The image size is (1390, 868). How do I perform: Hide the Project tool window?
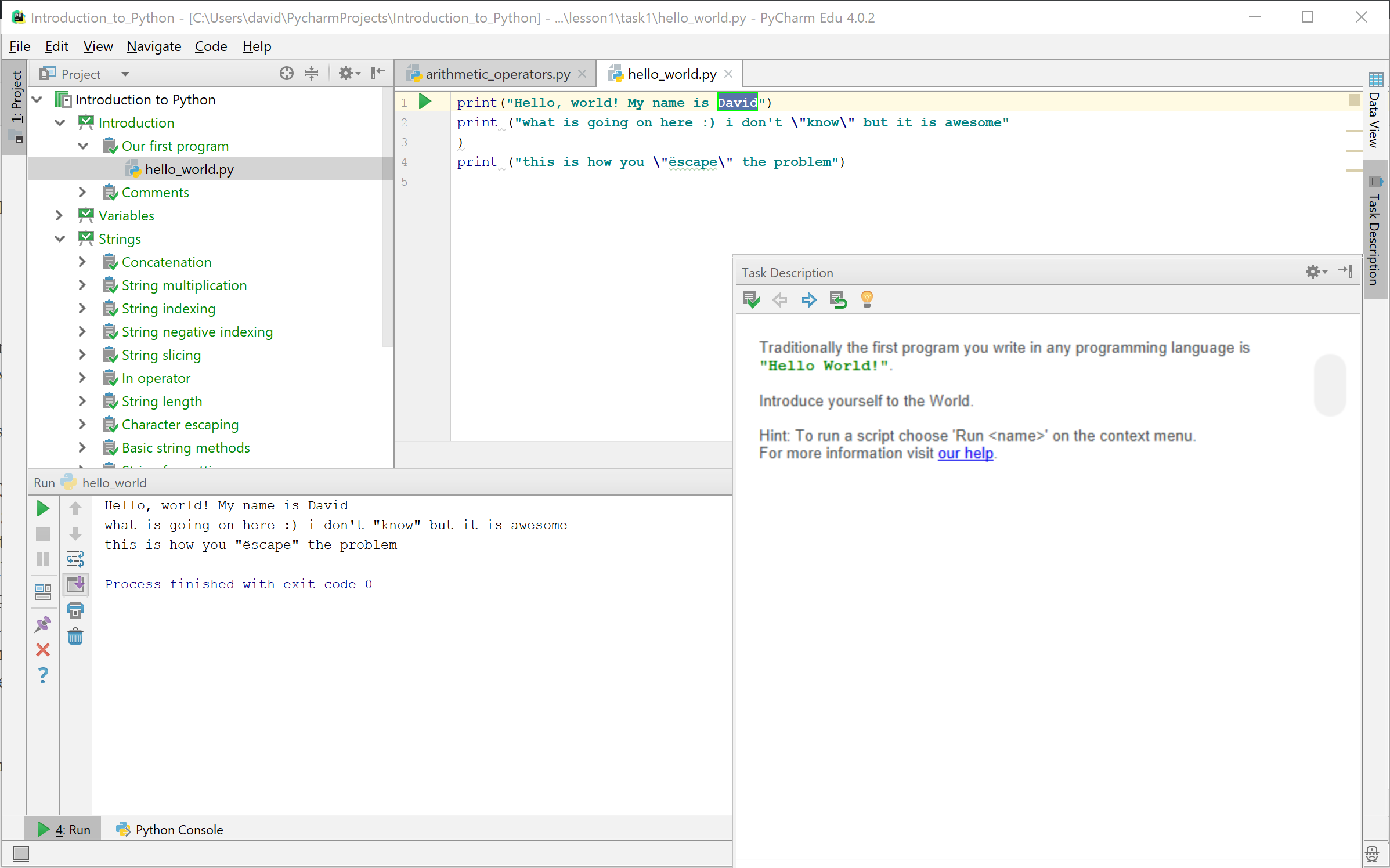[378, 73]
